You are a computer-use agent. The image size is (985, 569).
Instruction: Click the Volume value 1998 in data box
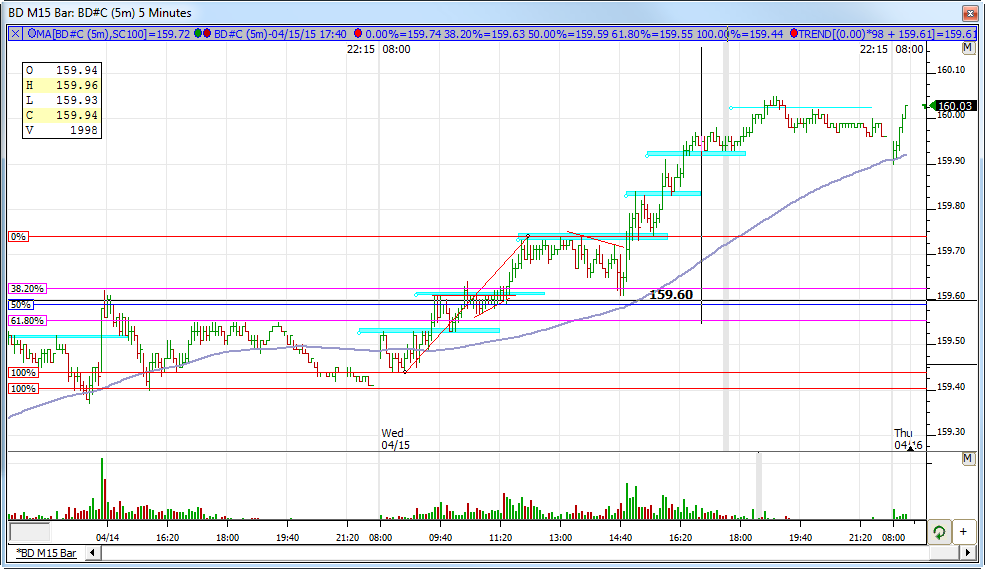[84, 131]
